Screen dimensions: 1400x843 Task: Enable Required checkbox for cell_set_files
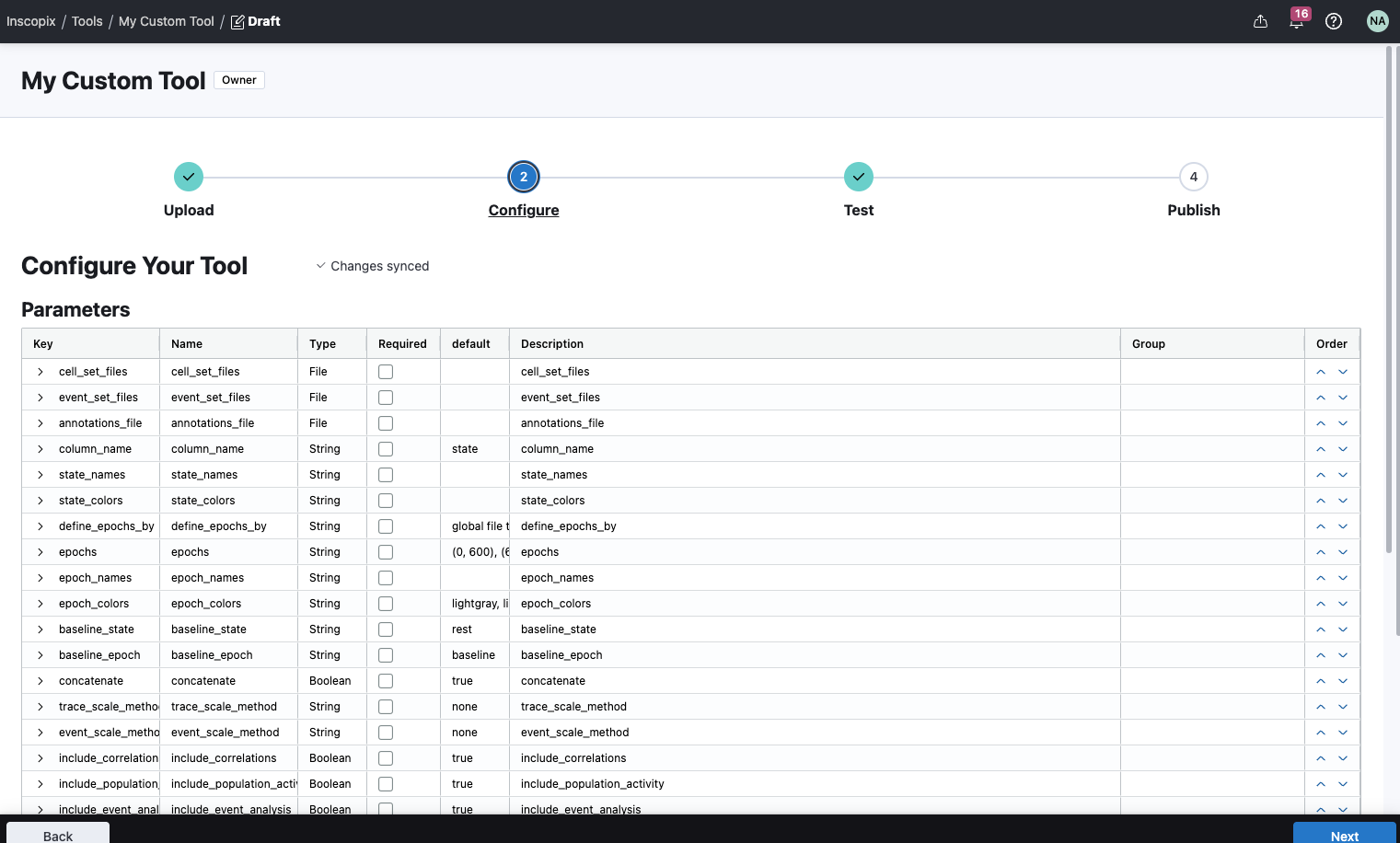tap(386, 372)
